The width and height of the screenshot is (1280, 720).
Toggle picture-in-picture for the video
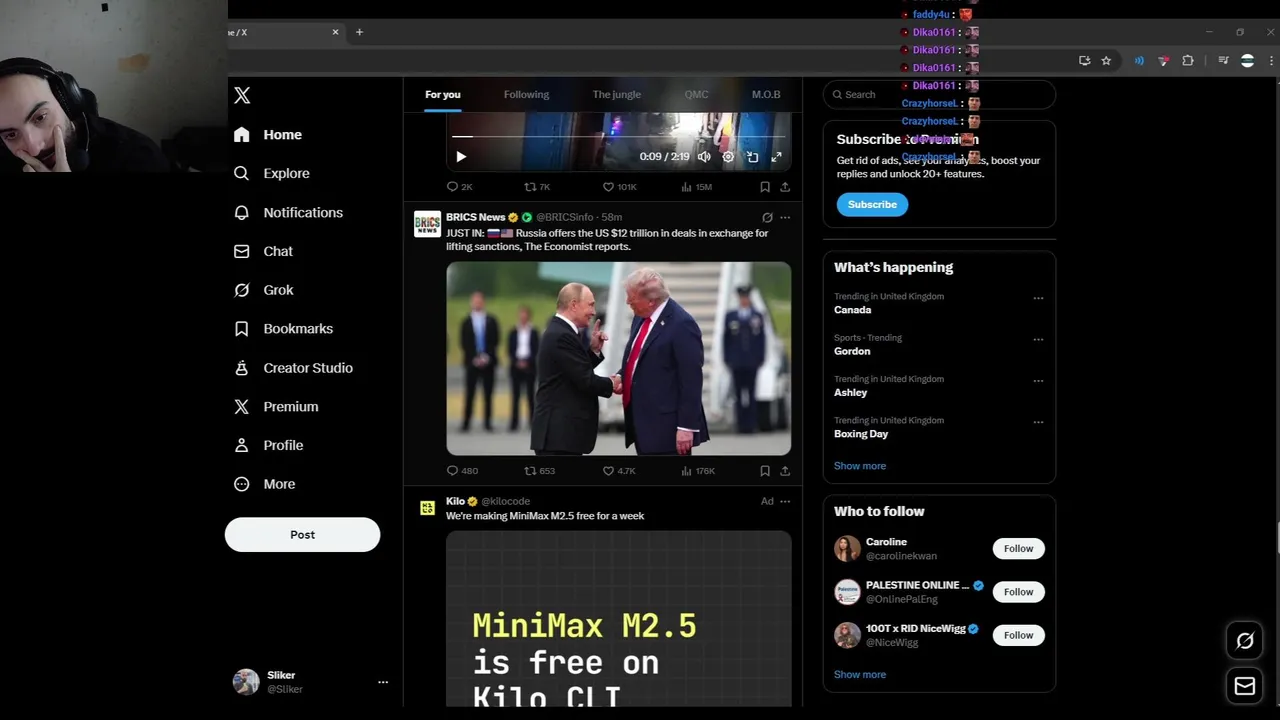[x=752, y=157]
